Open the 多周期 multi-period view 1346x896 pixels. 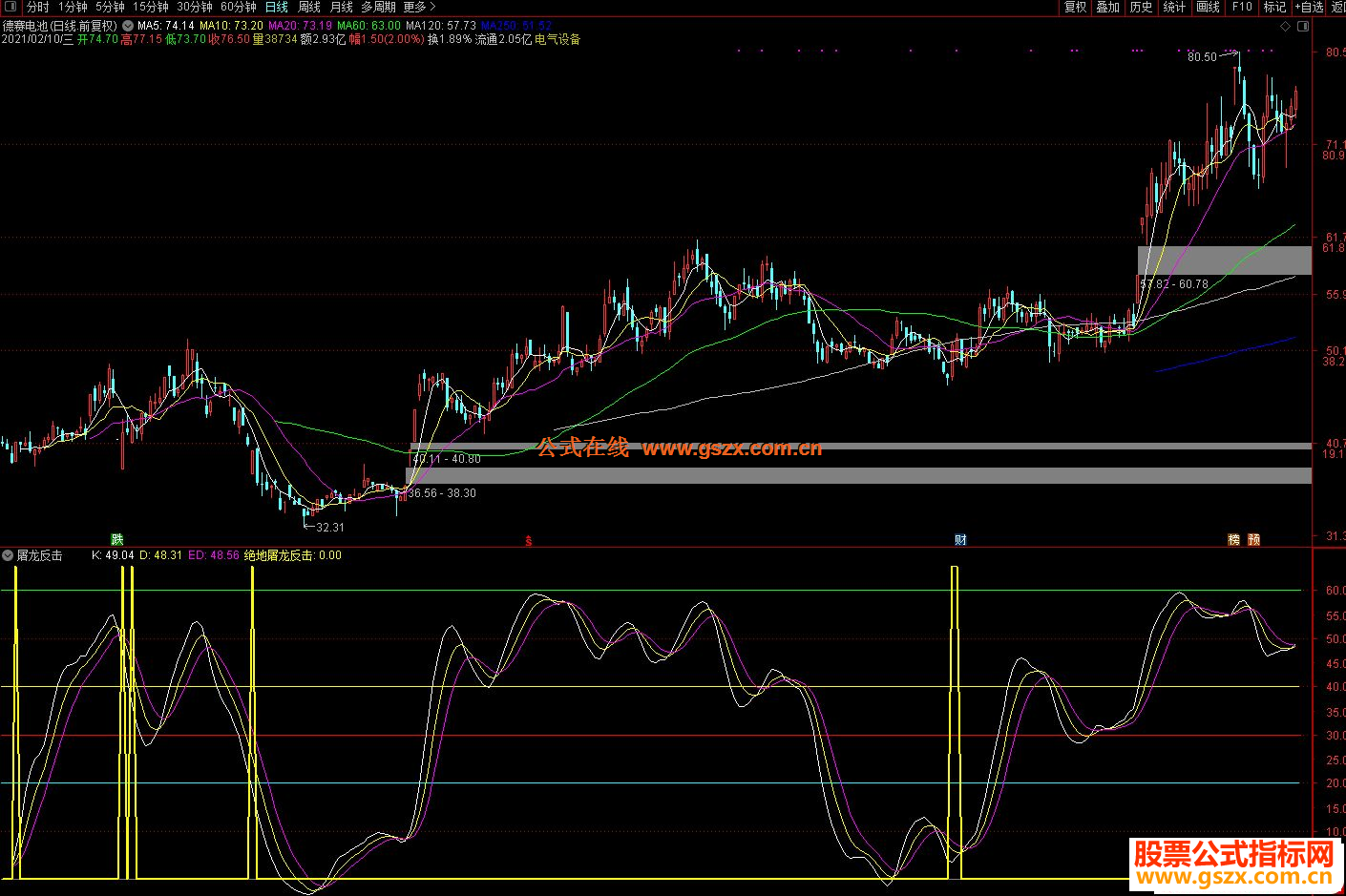click(378, 7)
